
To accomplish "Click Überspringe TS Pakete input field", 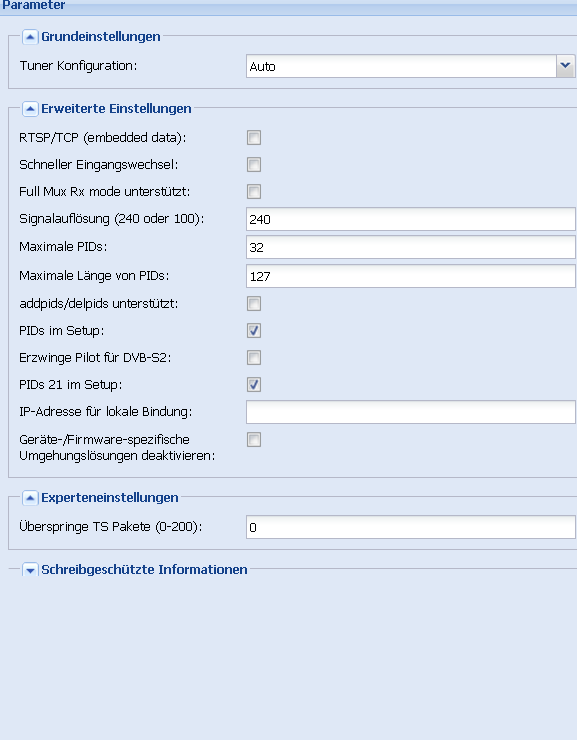I will (410, 527).
